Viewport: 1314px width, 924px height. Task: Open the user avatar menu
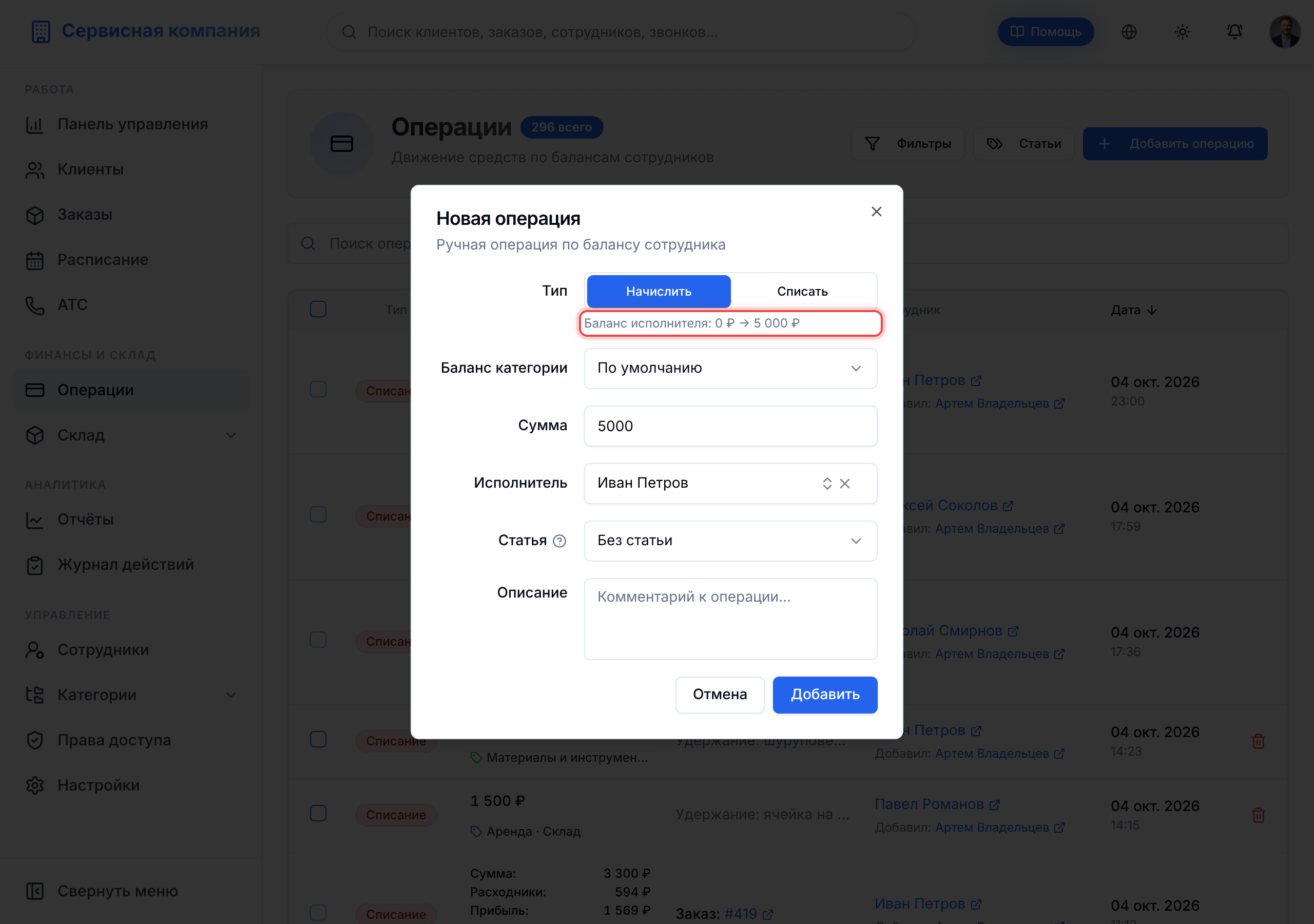click(1285, 32)
